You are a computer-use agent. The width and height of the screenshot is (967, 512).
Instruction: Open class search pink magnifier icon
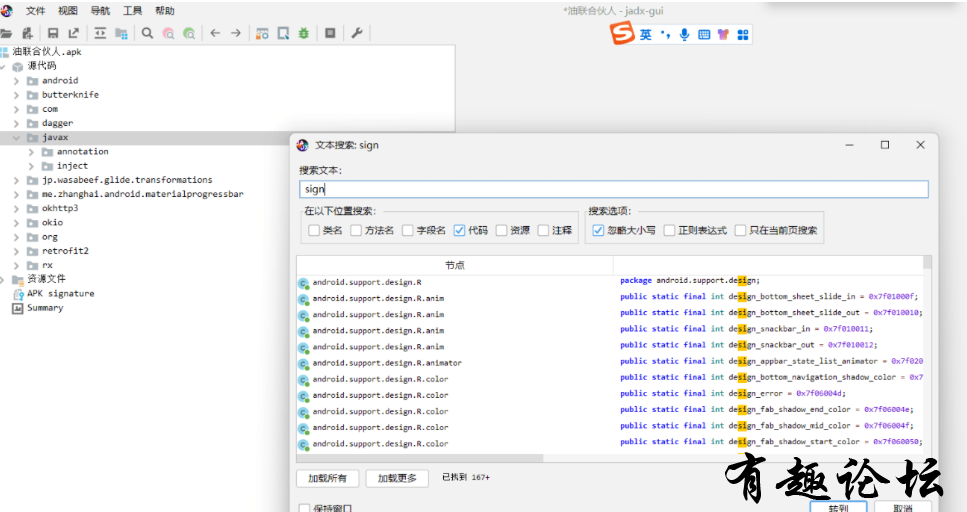click(168, 33)
